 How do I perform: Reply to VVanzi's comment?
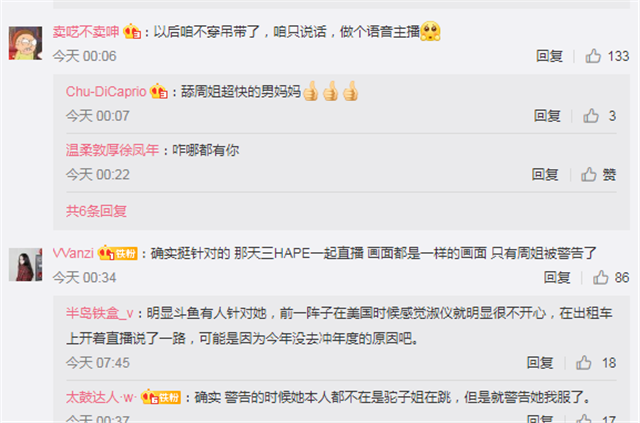[x=557, y=278]
